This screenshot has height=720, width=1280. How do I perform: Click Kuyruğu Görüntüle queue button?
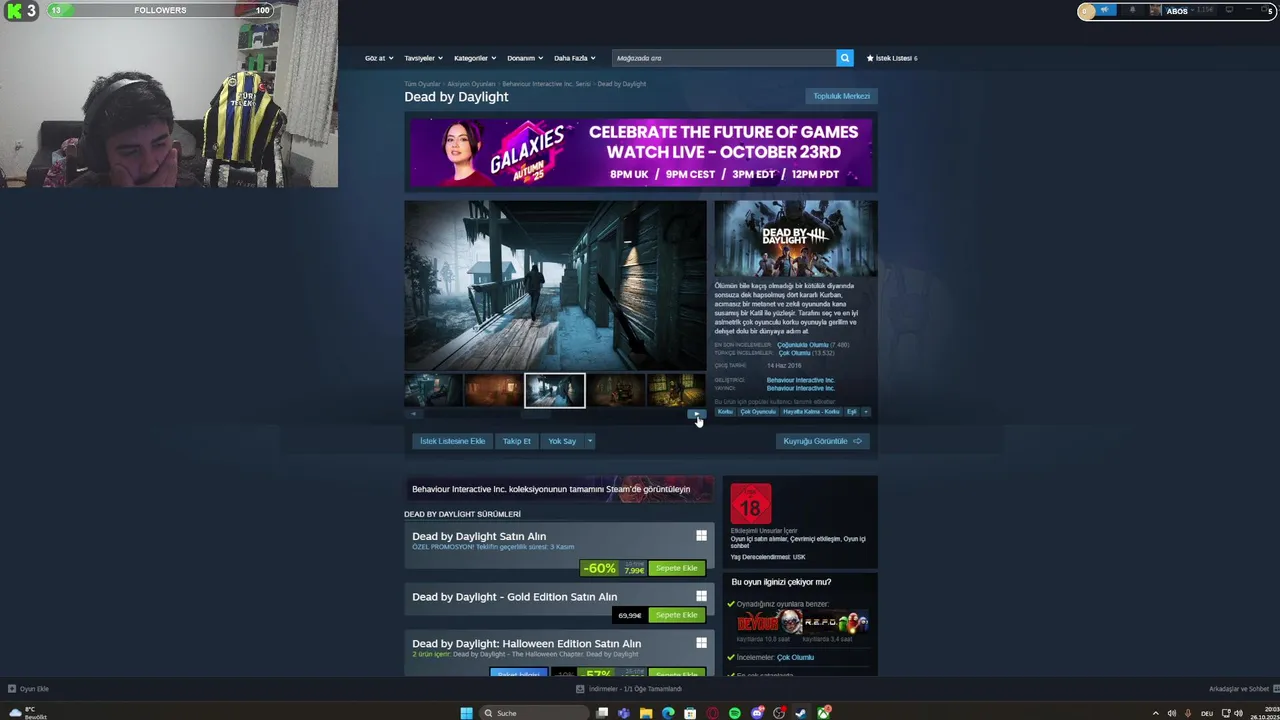822,441
